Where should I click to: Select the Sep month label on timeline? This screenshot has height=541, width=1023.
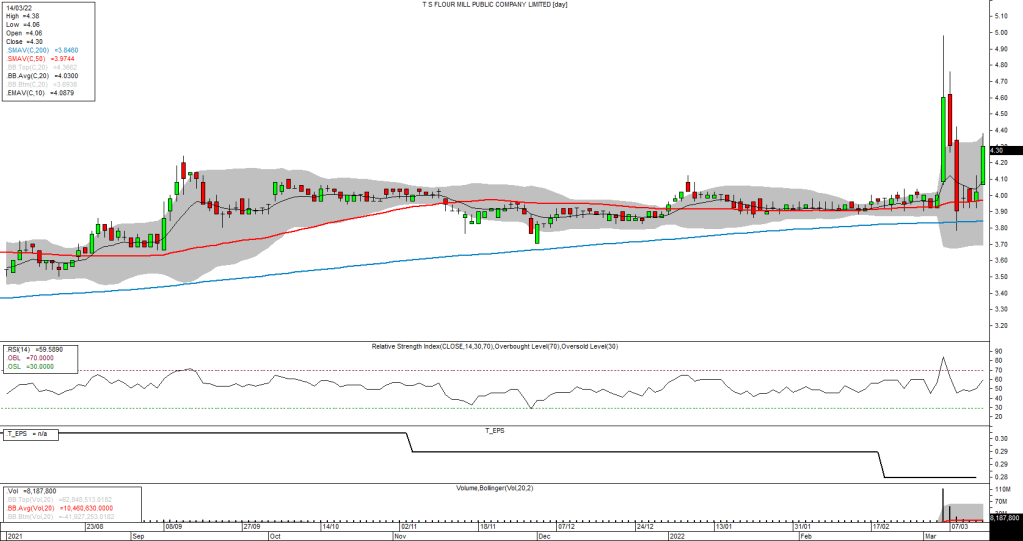coord(140,535)
